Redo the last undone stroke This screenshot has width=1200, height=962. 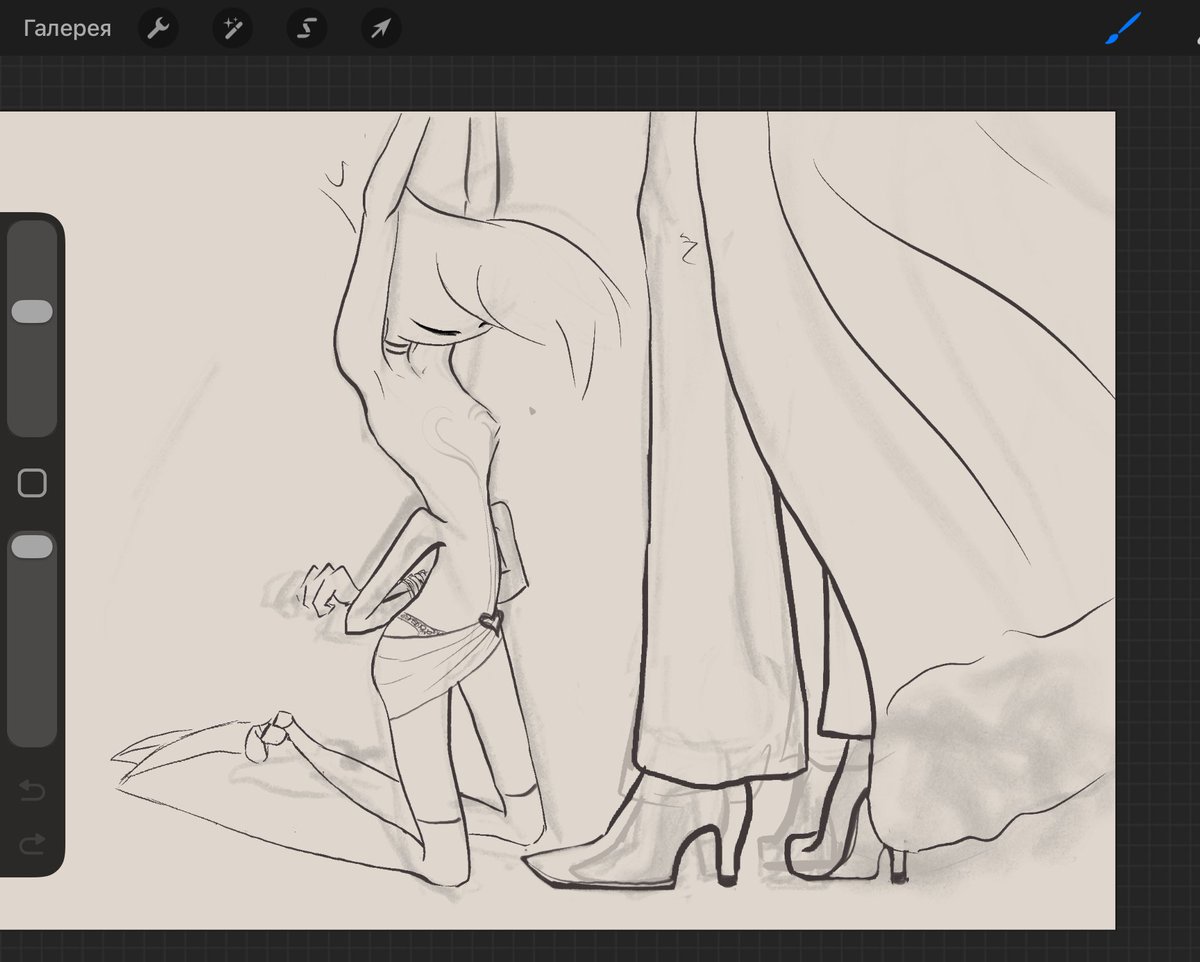click(32, 845)
